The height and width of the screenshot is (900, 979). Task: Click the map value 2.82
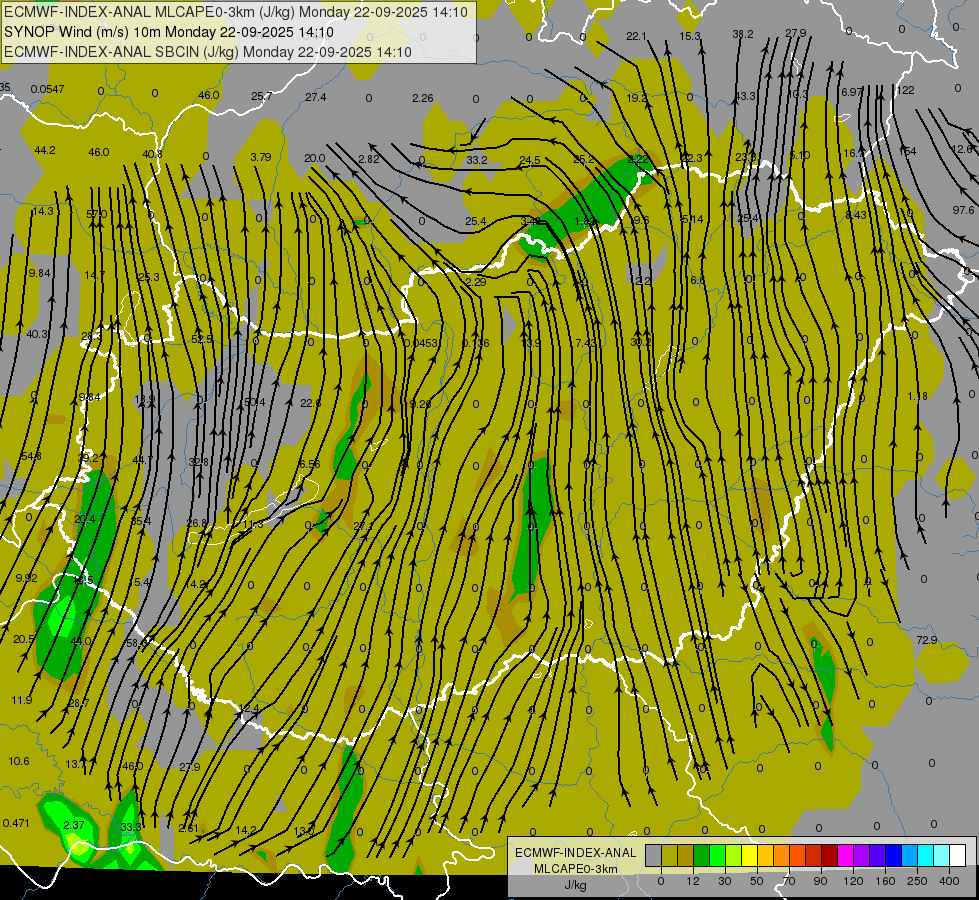369,159
